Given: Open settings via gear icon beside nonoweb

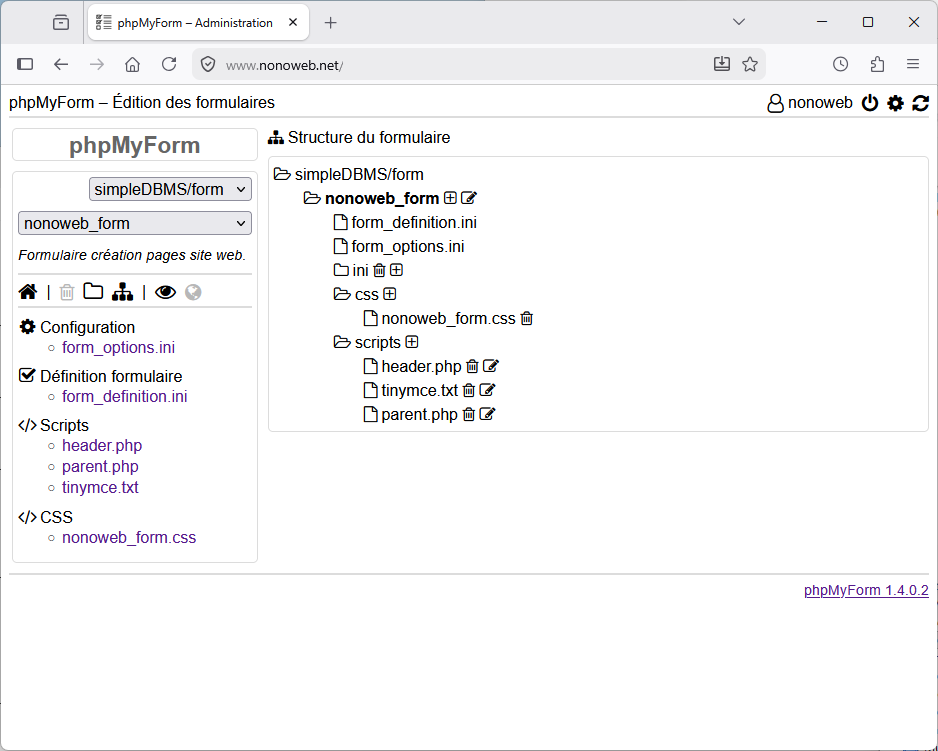Looking at the screenshot, I should pos(896,103).
